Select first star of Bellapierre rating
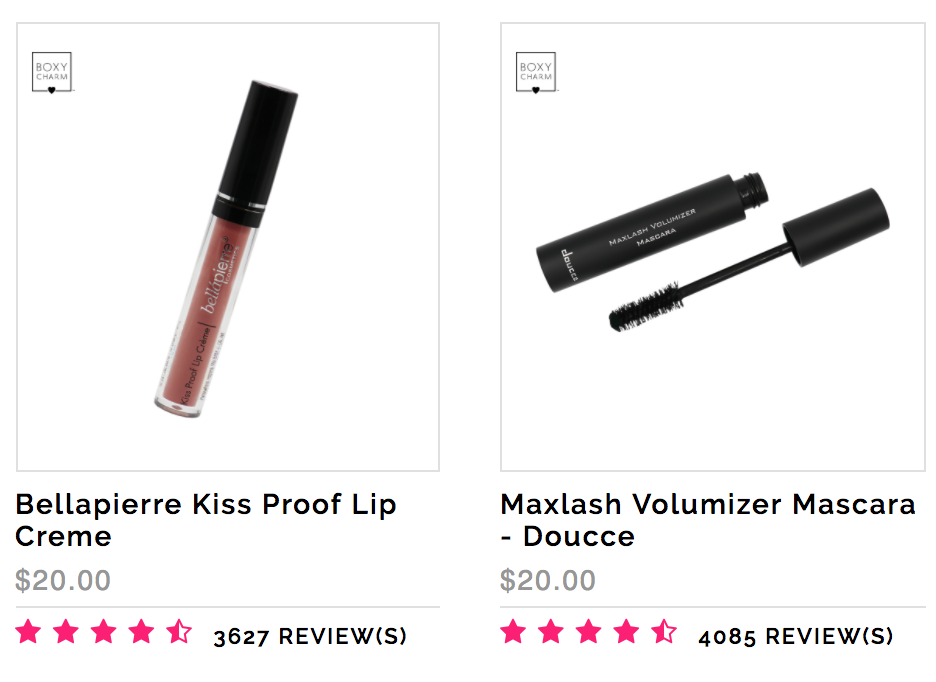Image resolution: width=936 pixels, height=682 pixels. (29, 631)
